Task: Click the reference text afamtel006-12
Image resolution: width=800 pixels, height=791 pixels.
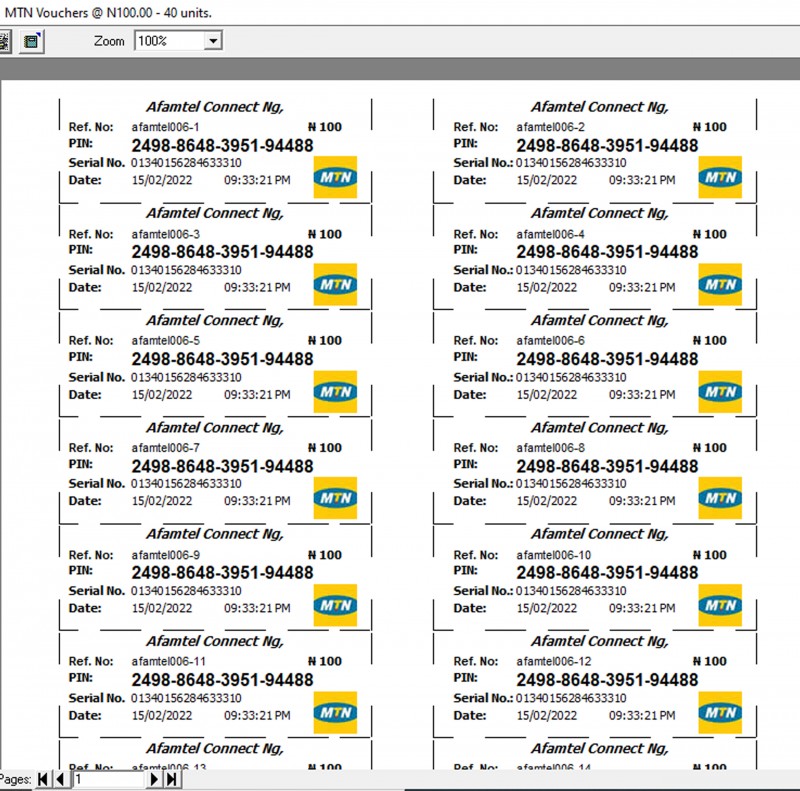Action: coord(554,661)
